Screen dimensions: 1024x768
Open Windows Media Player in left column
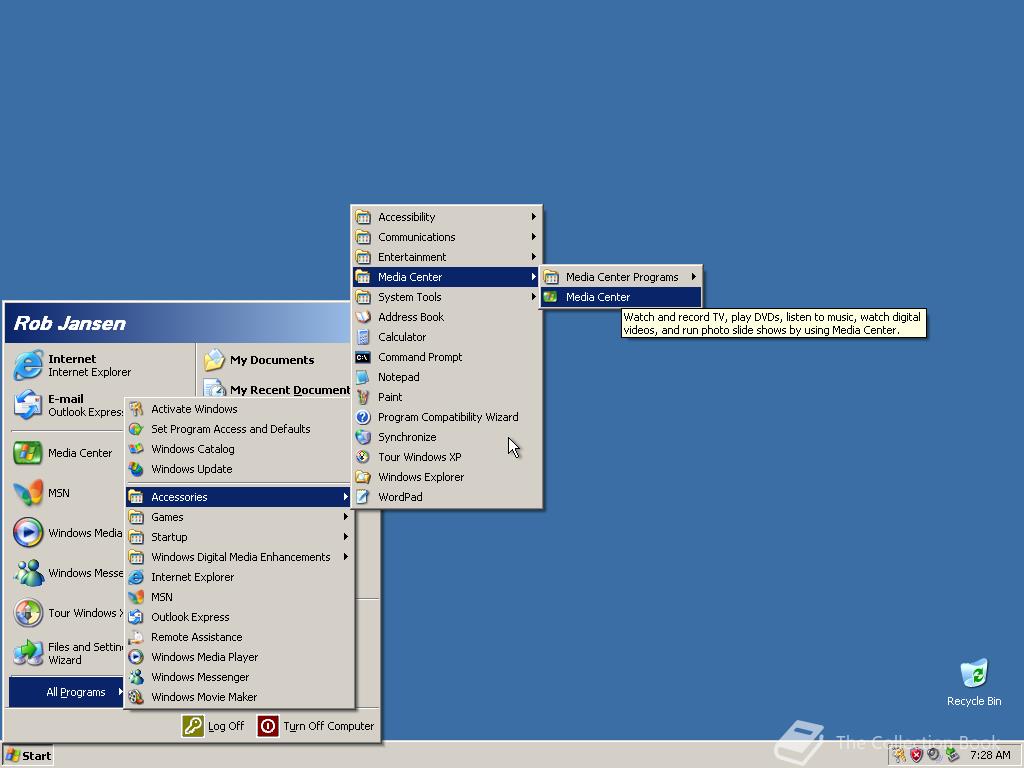[x=67, y=533]
